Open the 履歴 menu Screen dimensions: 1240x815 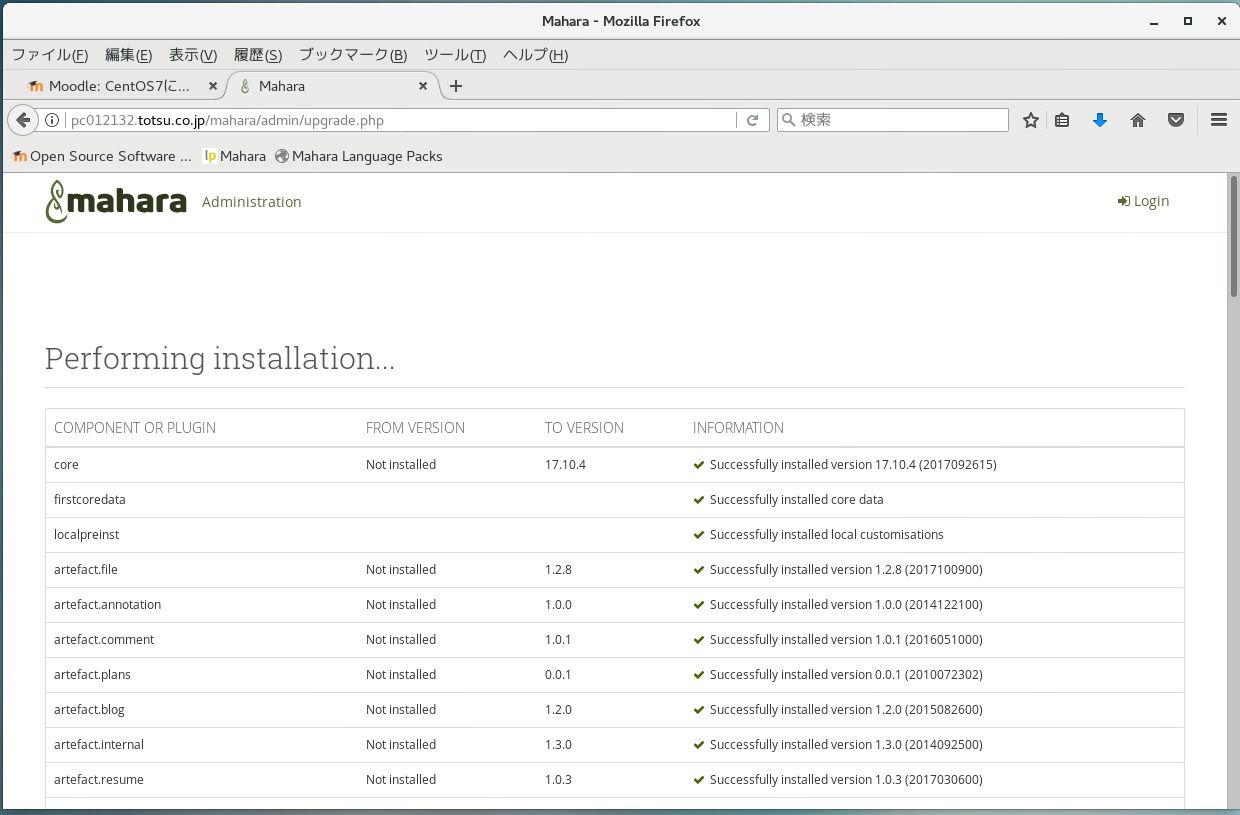[x=258, y=55]
